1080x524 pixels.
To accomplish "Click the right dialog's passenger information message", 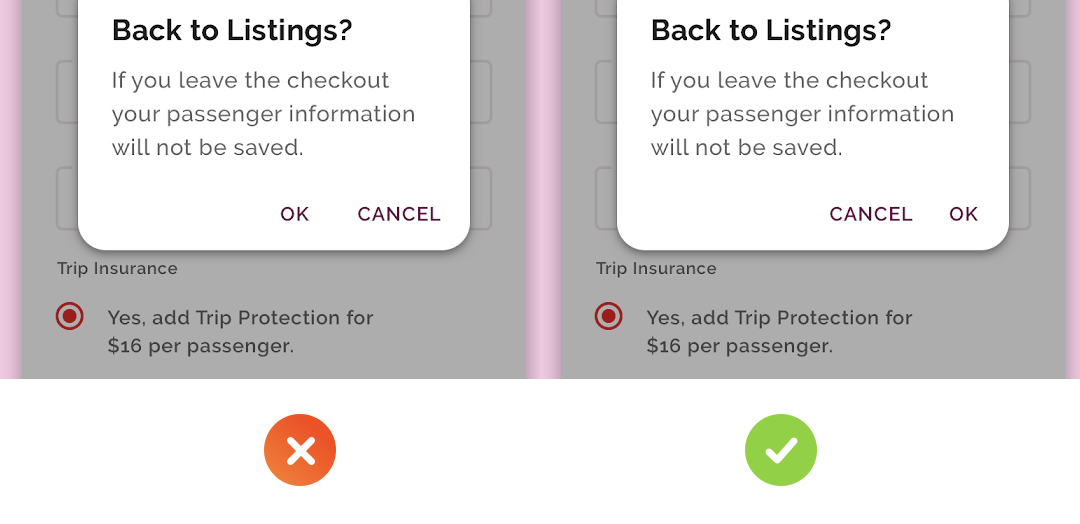I will tap(802, 114).
